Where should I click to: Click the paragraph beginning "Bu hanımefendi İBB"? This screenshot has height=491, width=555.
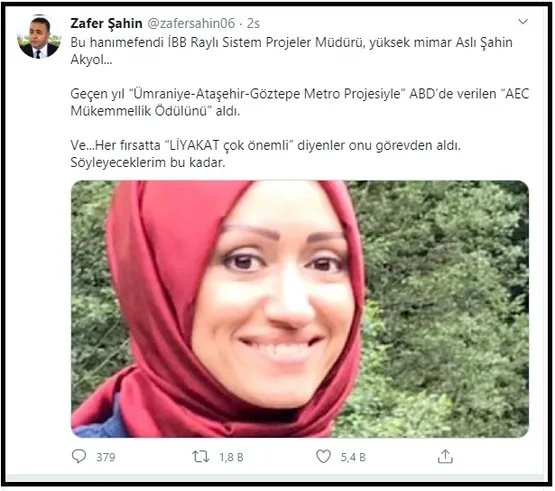coord(291,51)
